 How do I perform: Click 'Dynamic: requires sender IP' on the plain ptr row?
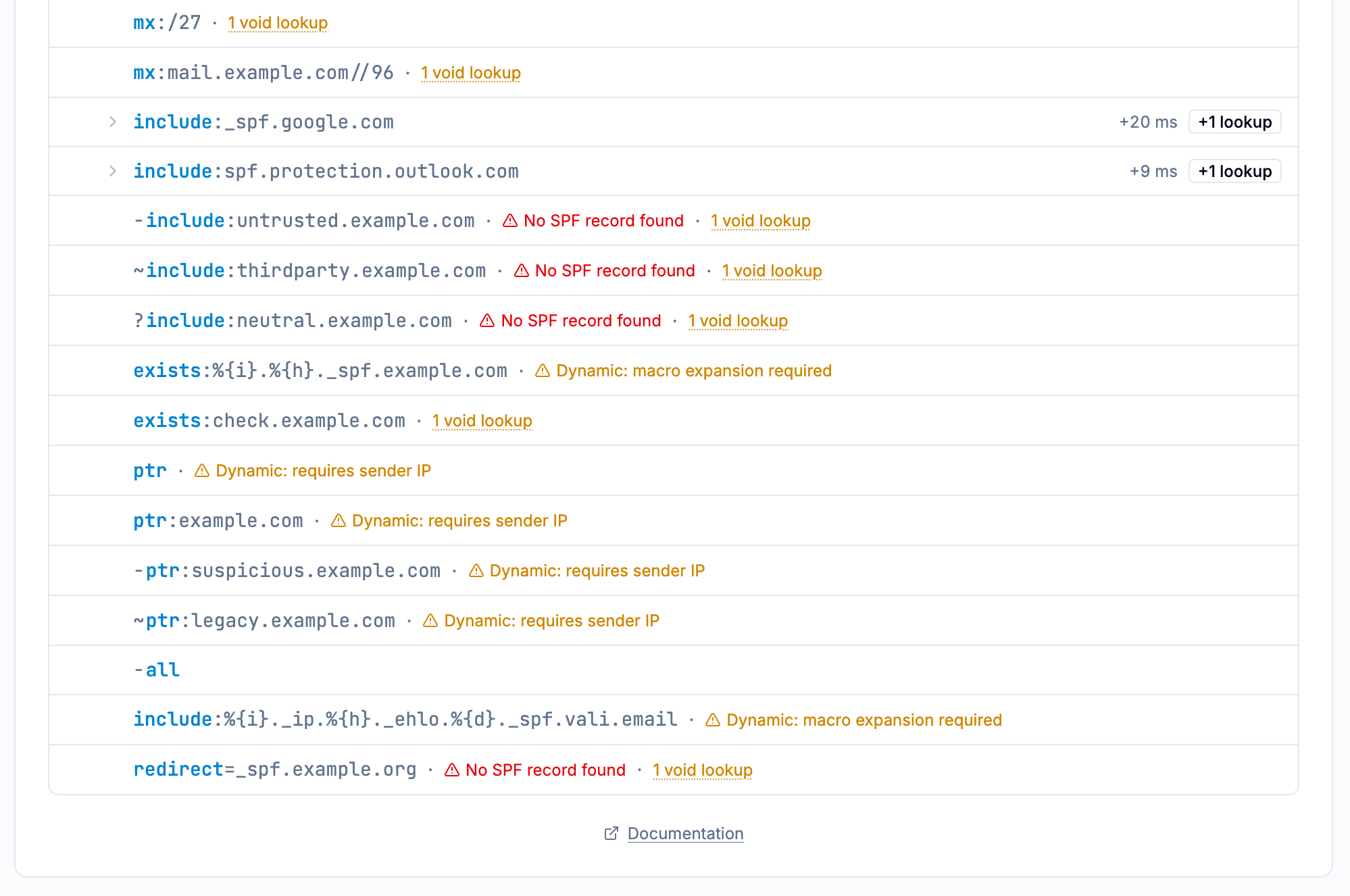(324, 470)
